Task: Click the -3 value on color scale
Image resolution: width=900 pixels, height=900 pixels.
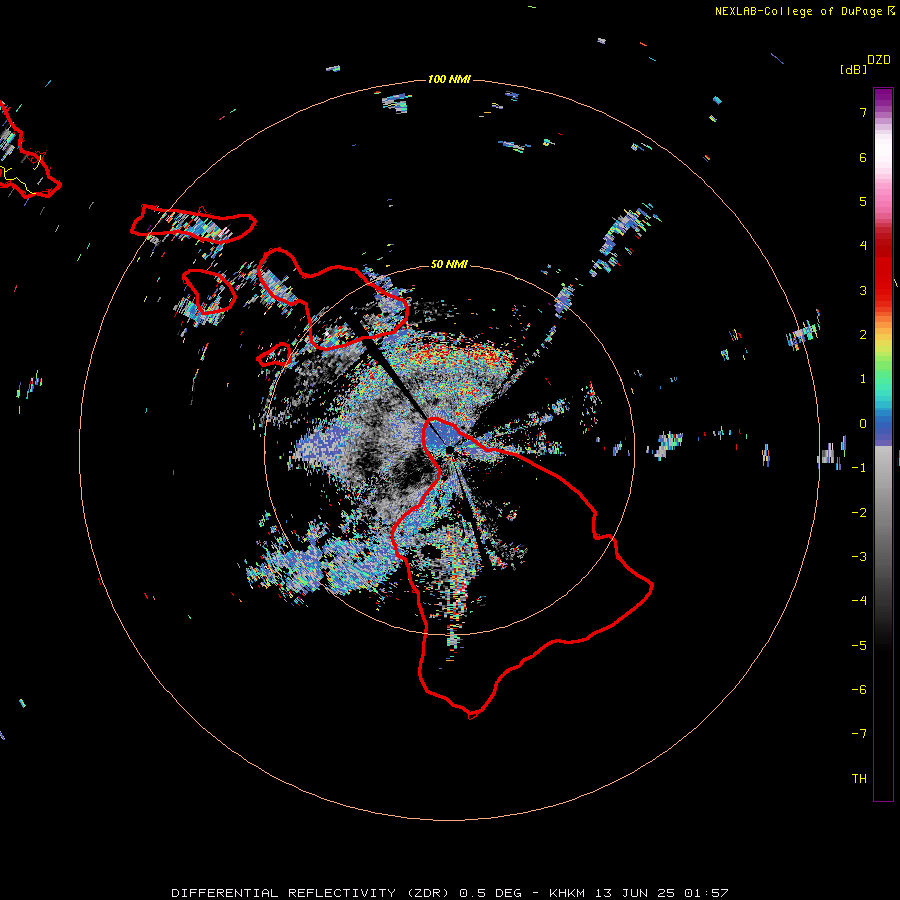Action: (x=859, y=557)
